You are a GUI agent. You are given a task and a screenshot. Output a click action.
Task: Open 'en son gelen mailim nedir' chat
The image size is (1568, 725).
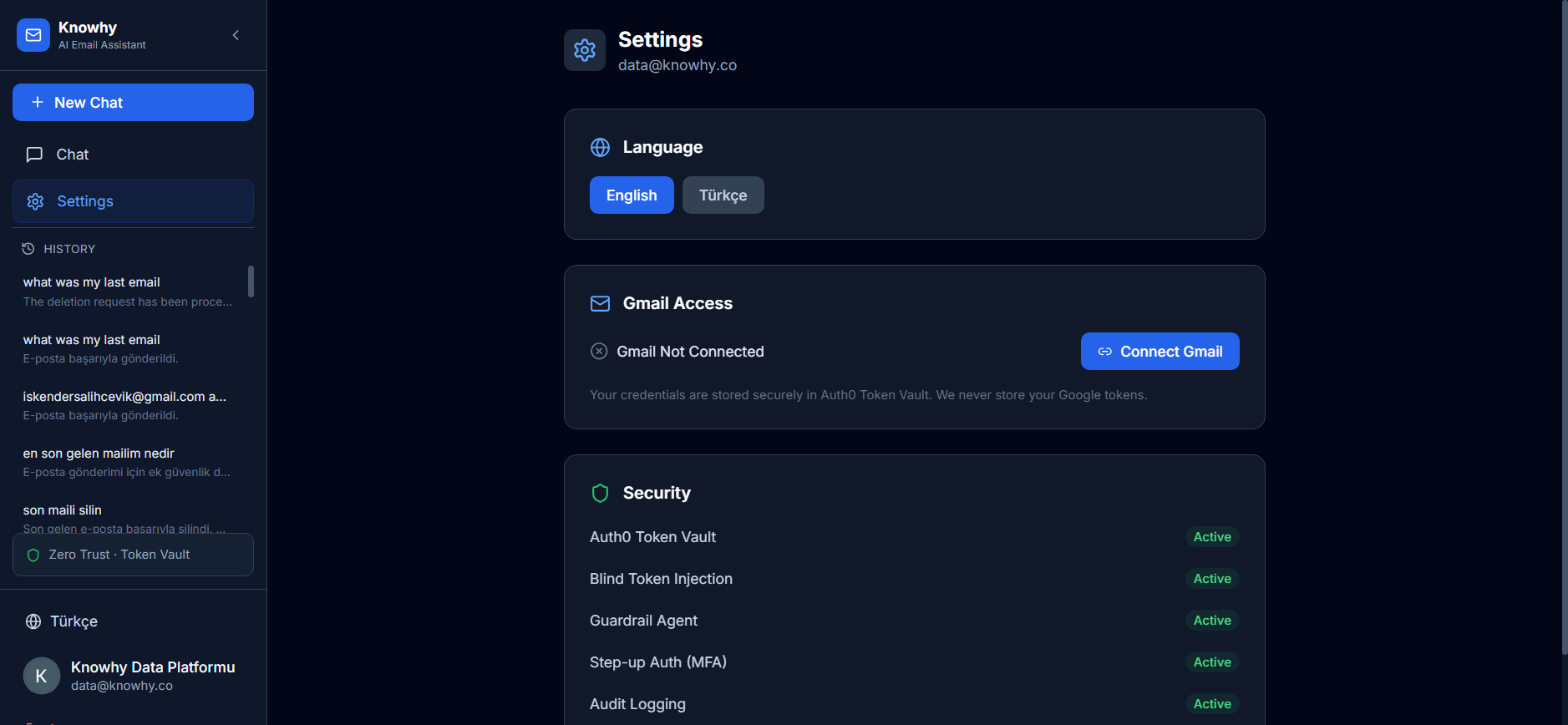129,463
